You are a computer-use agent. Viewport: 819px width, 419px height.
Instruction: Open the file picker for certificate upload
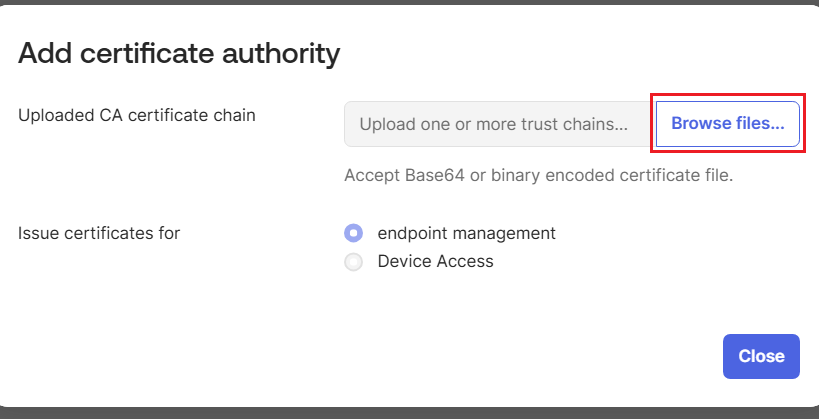coord(727,124)
